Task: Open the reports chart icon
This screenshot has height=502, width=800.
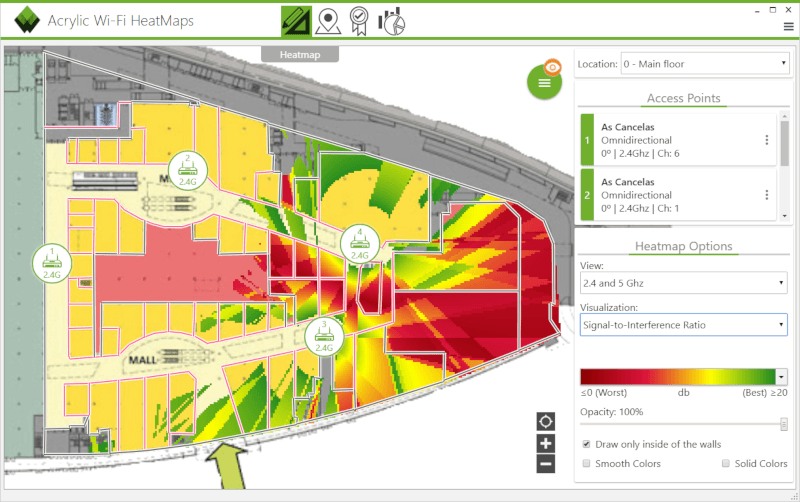Action: [x=391, y=21]
